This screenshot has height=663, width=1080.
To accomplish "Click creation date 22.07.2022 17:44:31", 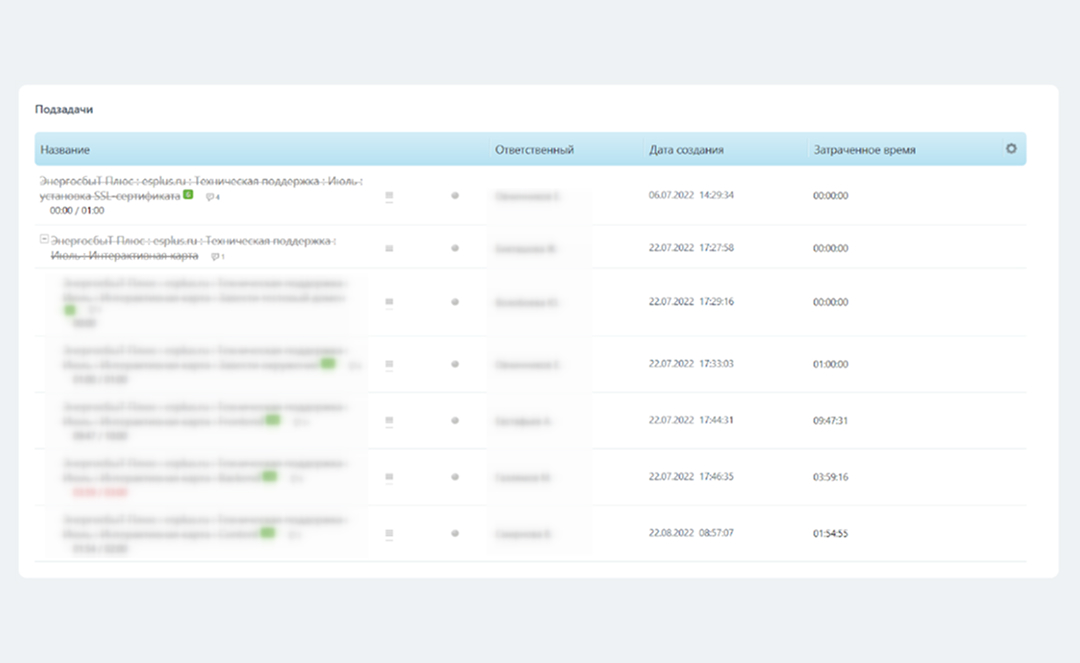I will coord(691,419).
